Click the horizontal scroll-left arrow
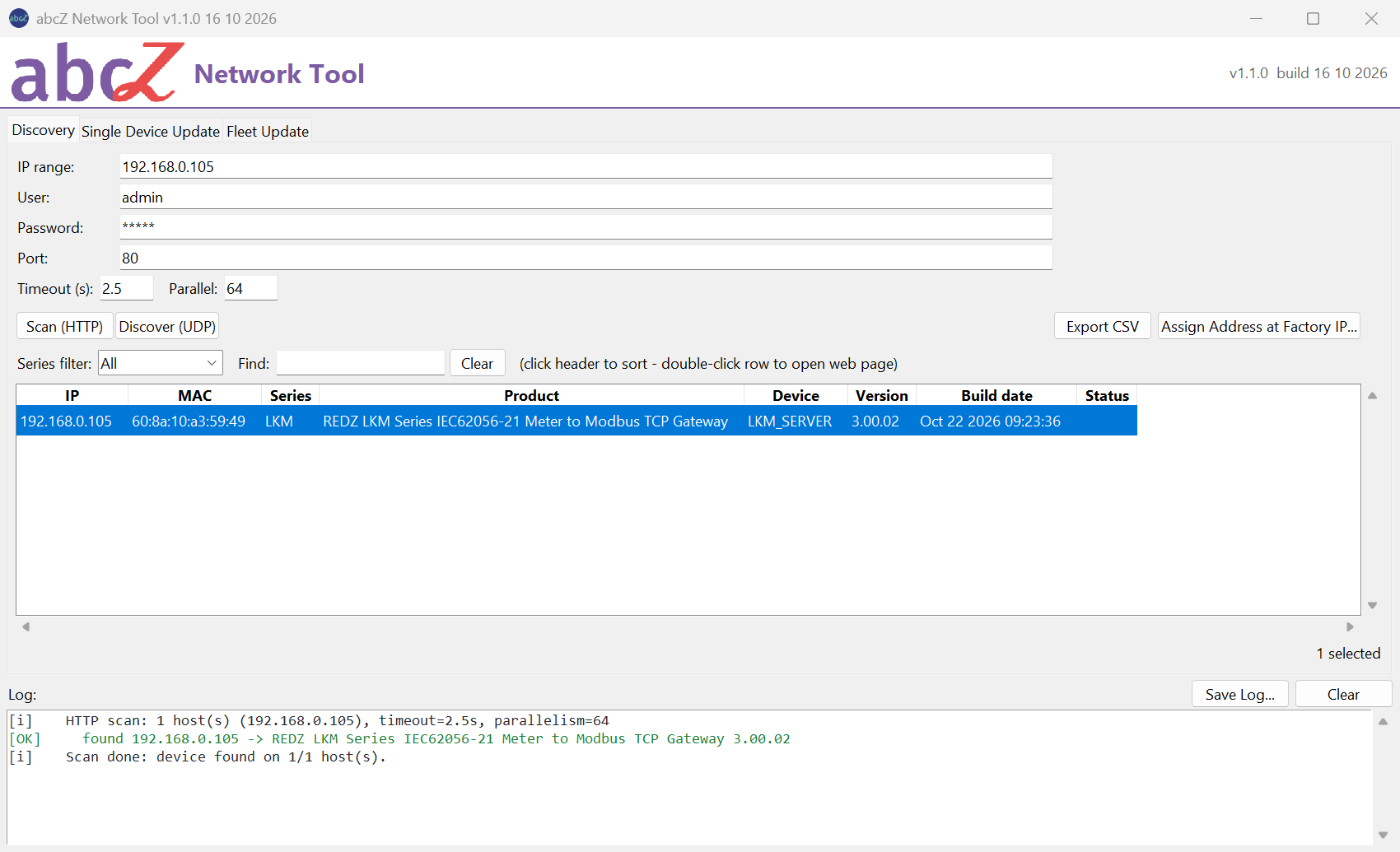Viewport: 1400px width, 852px height. pyautogui.click(x=26, y=626)
